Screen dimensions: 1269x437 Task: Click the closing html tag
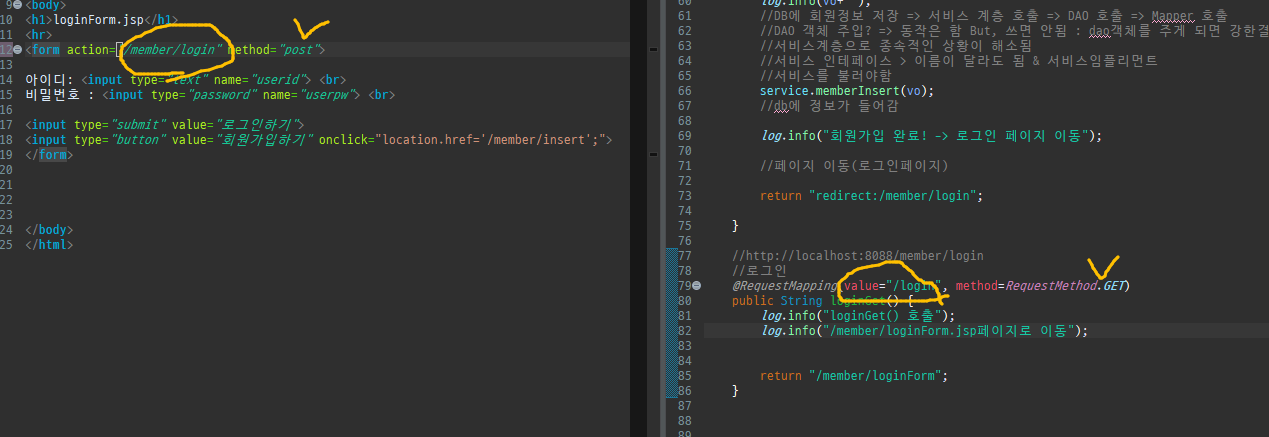[49, 245]
